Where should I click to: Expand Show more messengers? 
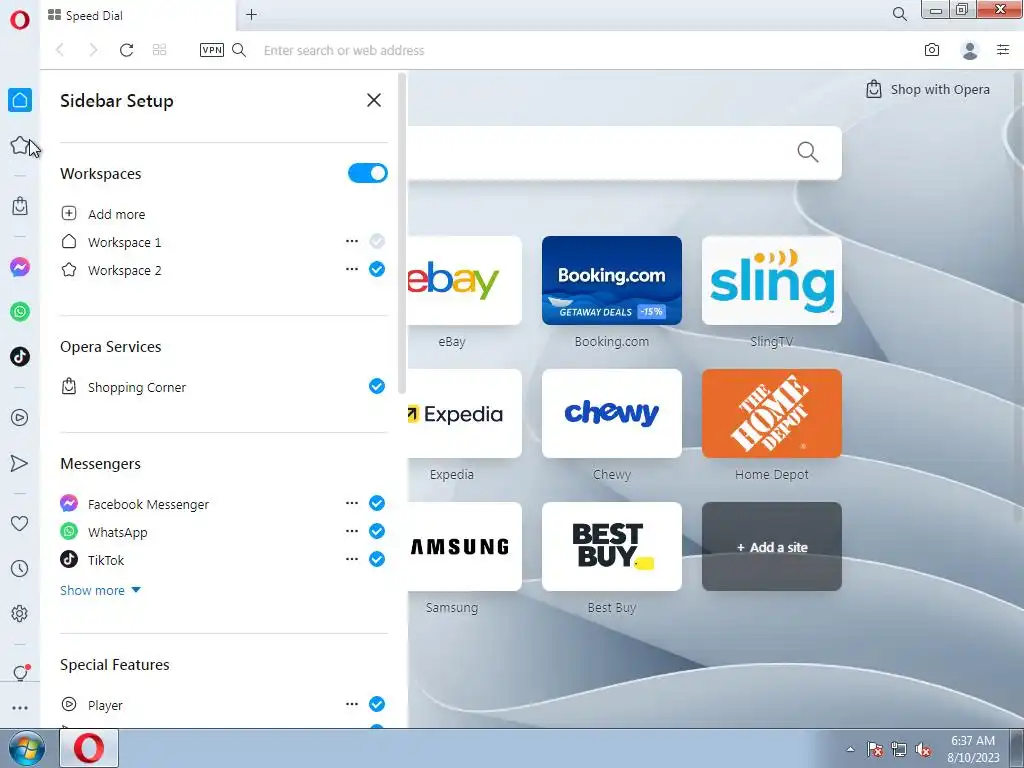pyautogui.click(x=100, y=590)
